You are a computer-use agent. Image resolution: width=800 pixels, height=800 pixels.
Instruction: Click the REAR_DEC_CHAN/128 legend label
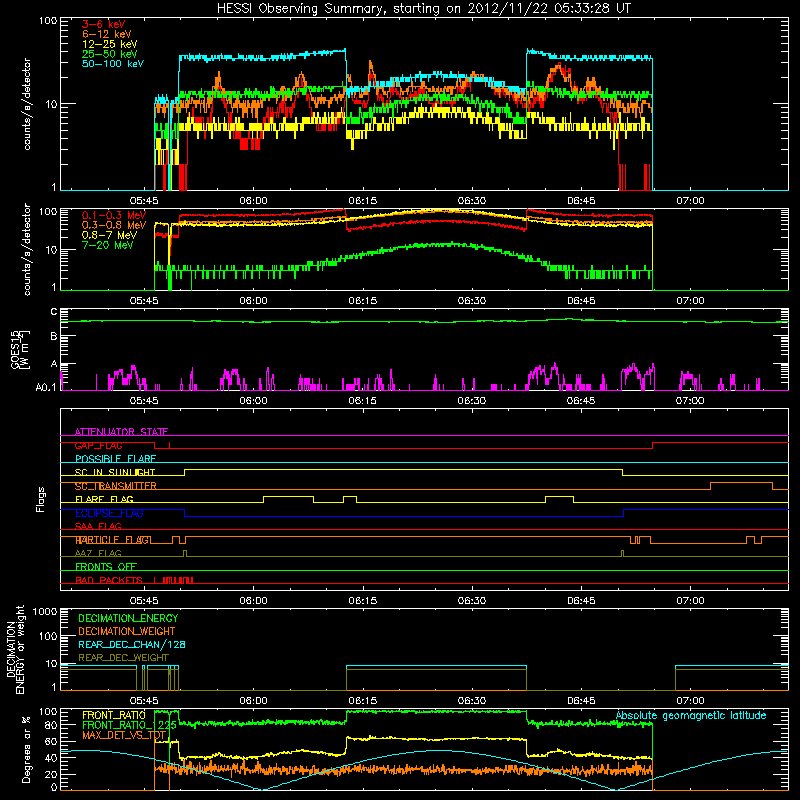coord(132,644)
